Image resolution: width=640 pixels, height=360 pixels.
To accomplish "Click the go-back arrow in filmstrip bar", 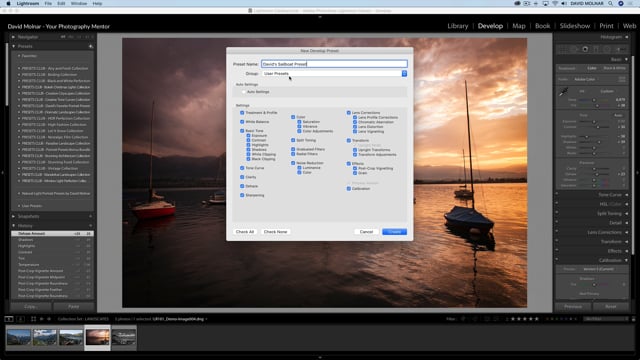I will (42, 319).
